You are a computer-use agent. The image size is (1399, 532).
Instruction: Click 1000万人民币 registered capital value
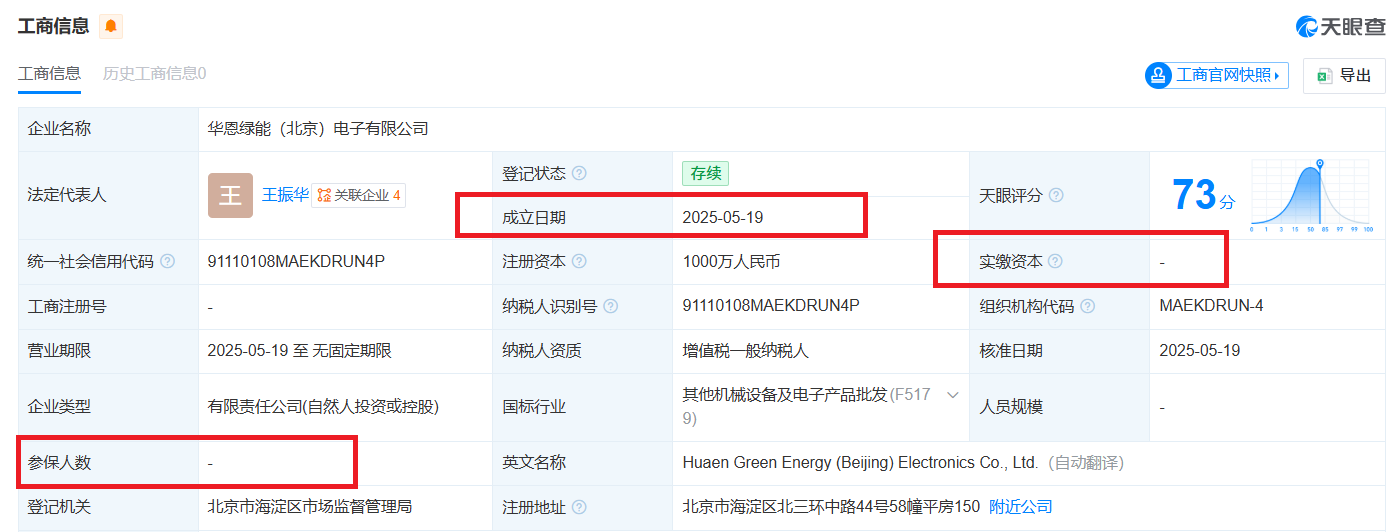(731, 261)
